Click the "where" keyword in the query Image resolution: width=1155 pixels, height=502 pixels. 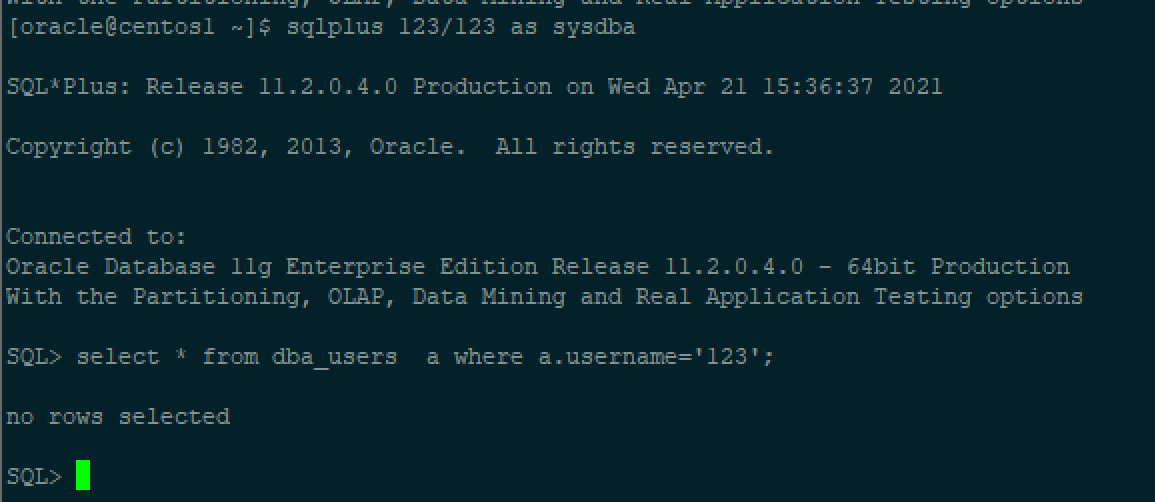tap(488, 357)
